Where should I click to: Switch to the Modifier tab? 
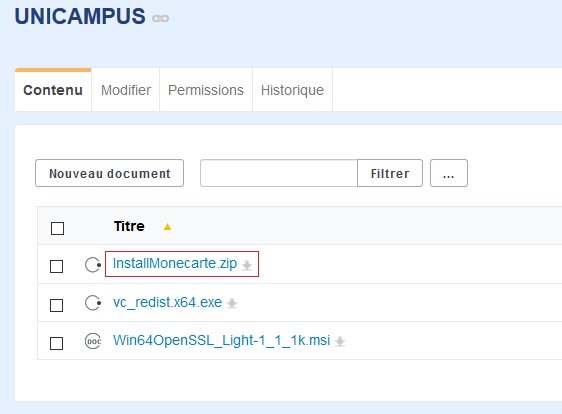(126, 90)
